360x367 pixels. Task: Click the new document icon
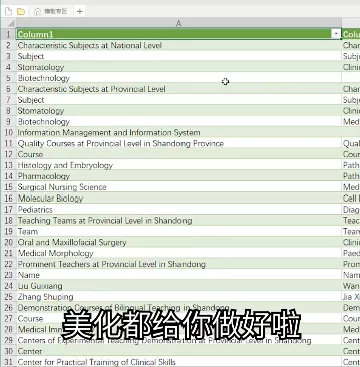(9, 12)
